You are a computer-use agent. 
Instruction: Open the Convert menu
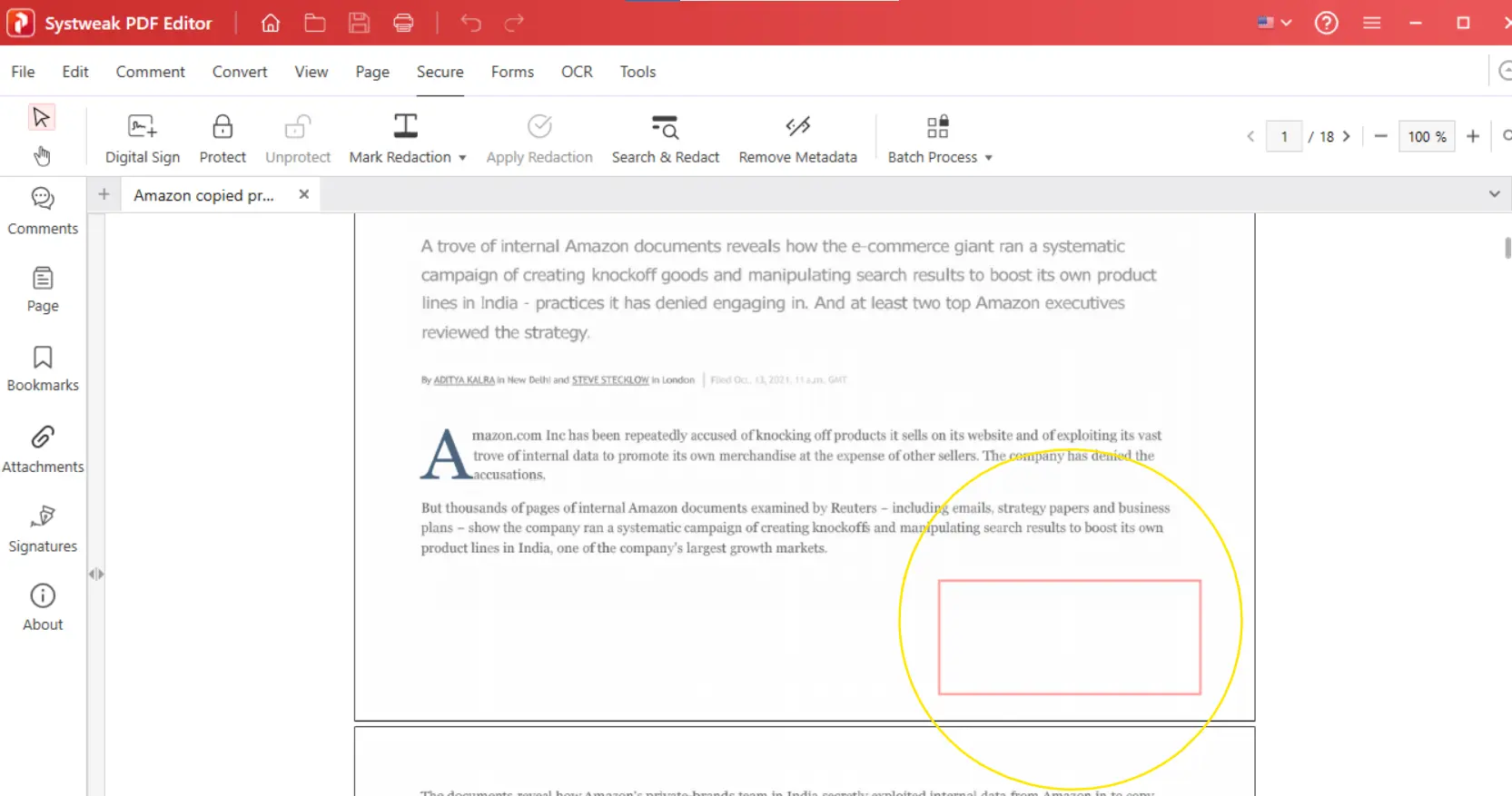tap(240, 72)
